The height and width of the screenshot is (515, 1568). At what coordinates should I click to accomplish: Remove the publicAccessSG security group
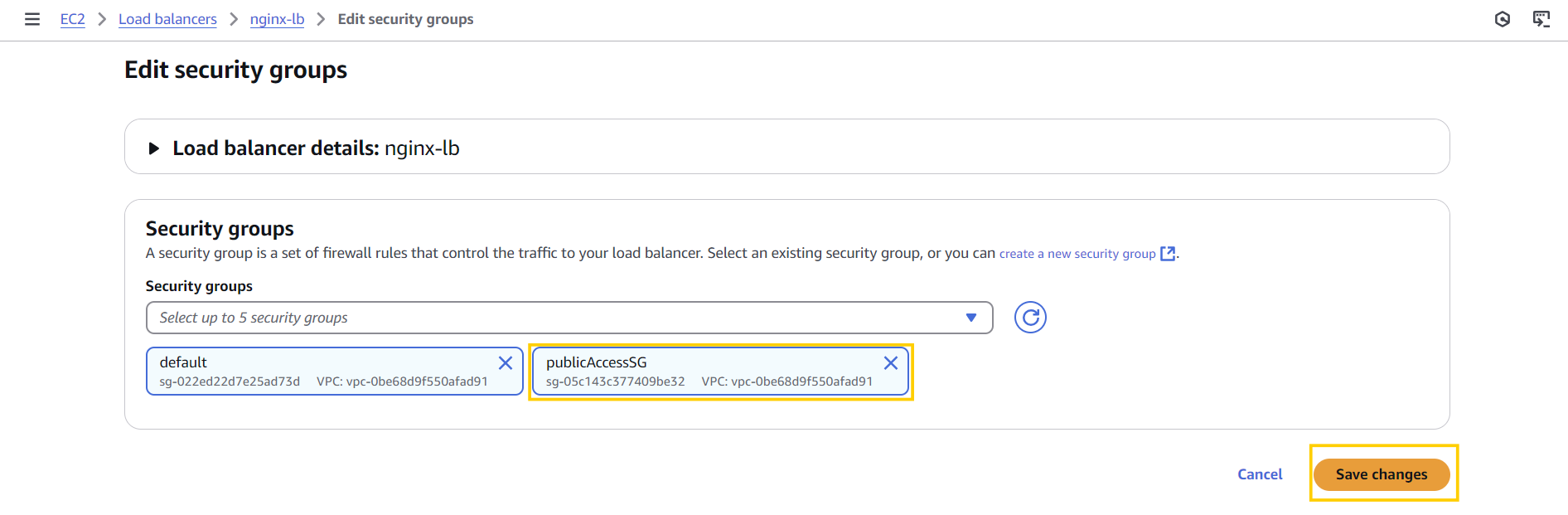(891, 363)
